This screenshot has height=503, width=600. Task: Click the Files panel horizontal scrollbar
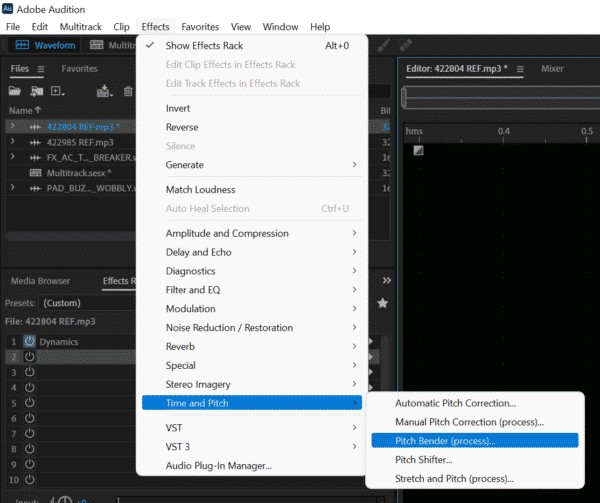coord(71,236)
